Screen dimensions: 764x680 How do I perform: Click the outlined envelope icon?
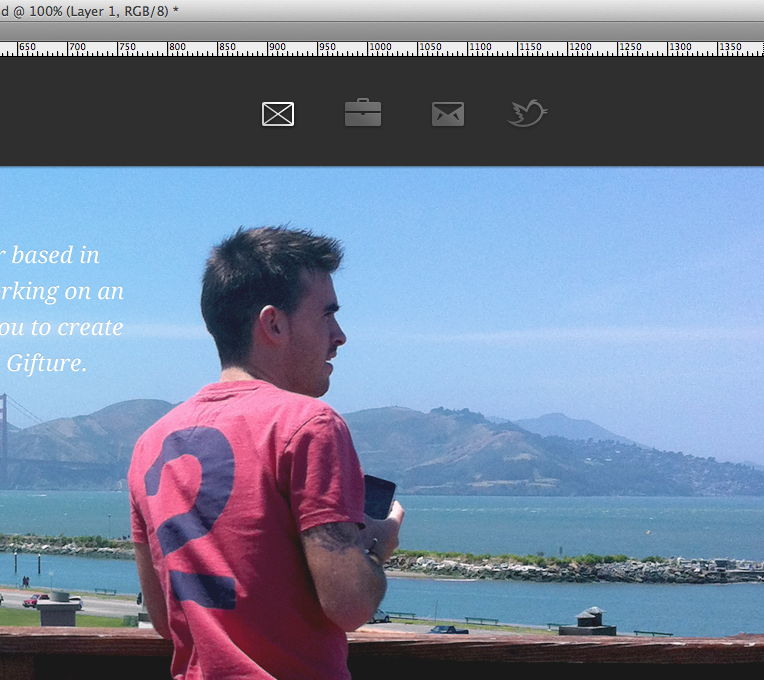[278, 114]
